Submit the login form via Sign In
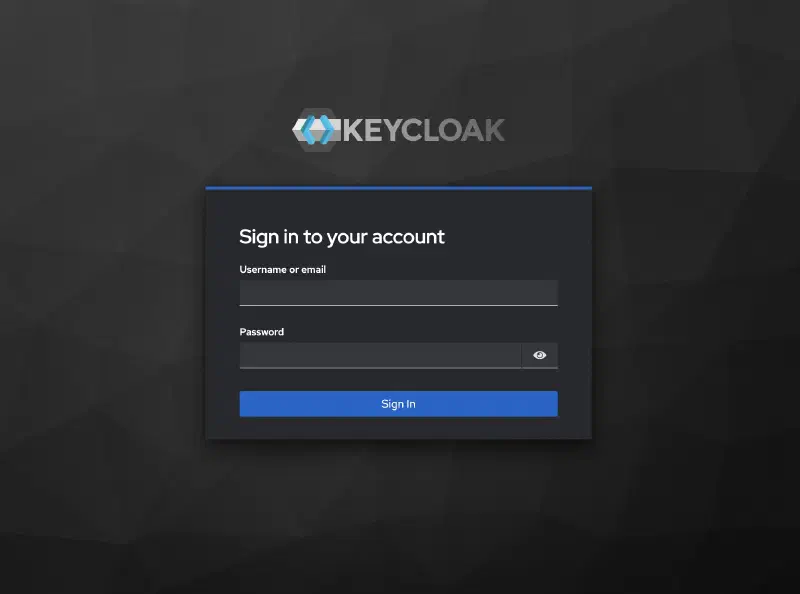 pos(398,404)
